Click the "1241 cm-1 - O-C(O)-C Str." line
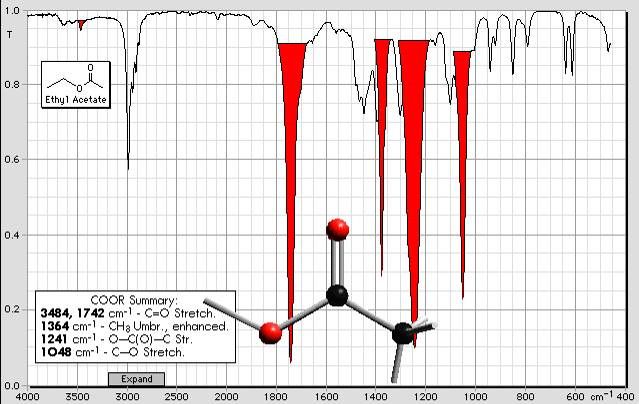 pos(117,339)
